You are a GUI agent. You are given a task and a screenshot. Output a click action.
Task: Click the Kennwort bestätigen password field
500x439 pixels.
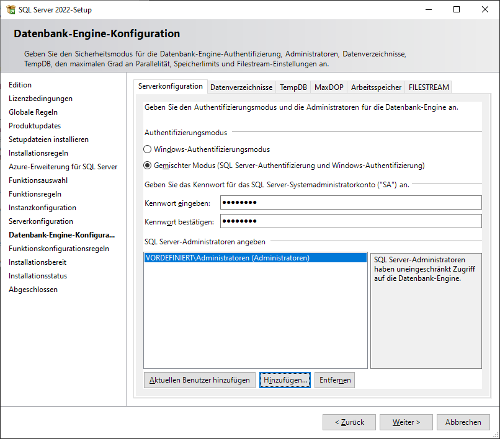click(351, 221)
